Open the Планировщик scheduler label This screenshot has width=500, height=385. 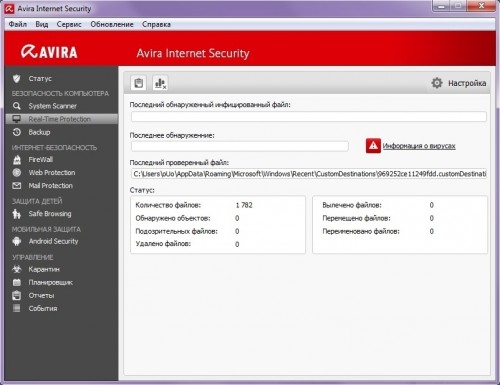pos(50,282)
